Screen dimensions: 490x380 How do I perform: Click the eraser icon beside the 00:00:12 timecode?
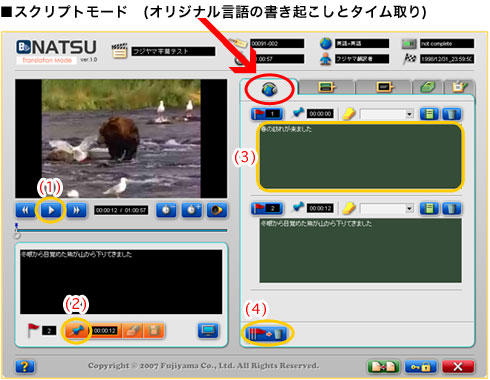133,331
